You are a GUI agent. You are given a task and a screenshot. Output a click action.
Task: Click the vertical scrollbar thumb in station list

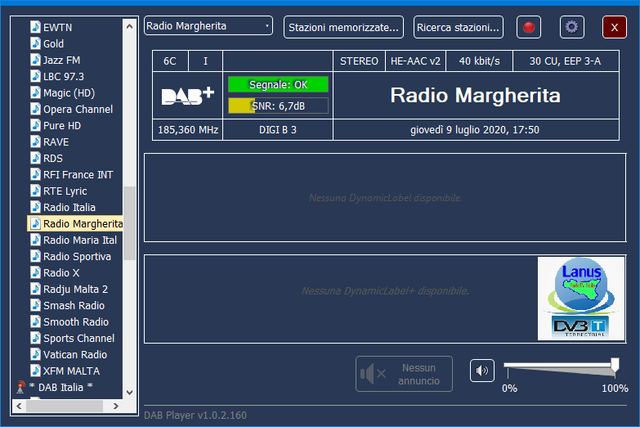pos(129,223)
